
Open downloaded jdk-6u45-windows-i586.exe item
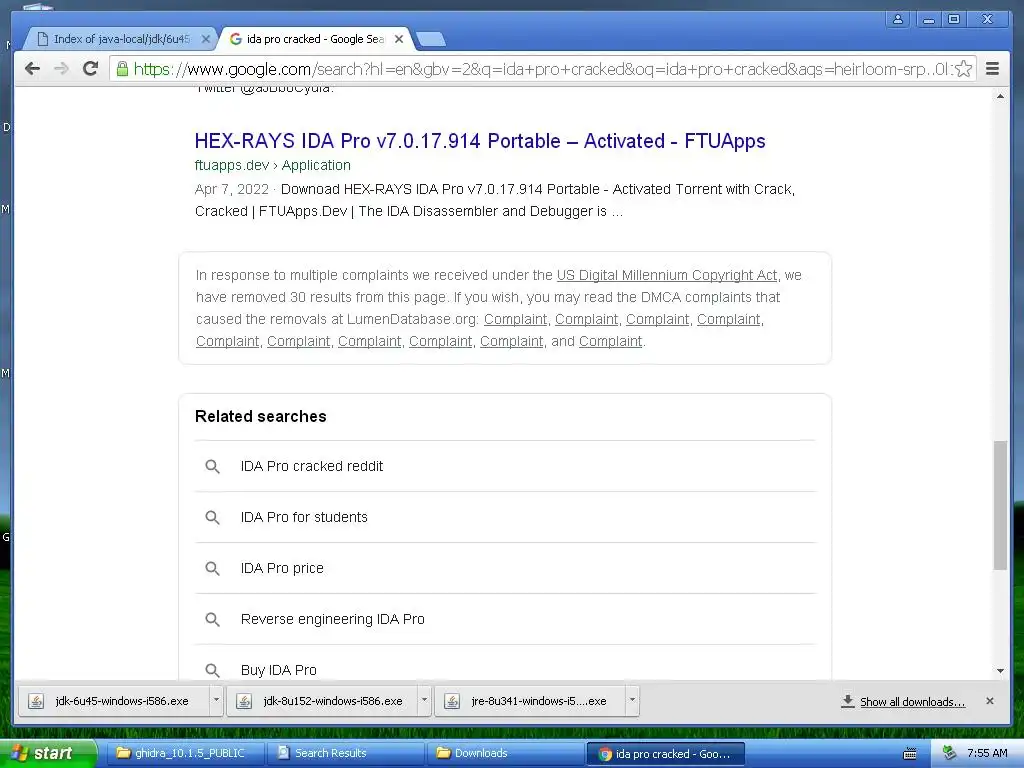pyautogui.click(x=114, y=701)
